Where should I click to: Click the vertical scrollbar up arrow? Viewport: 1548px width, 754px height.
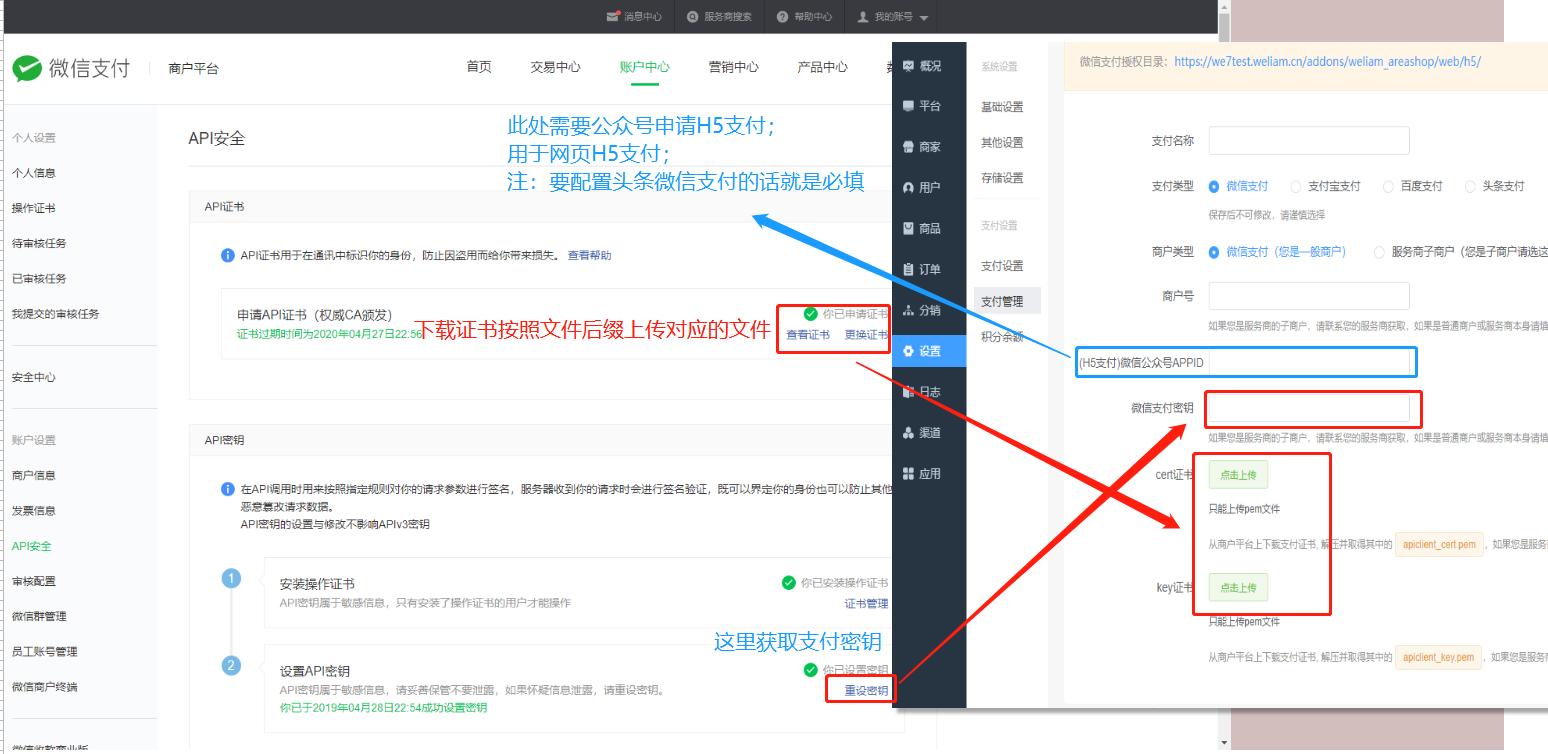pyautogui.click(x=1224, y=7)
